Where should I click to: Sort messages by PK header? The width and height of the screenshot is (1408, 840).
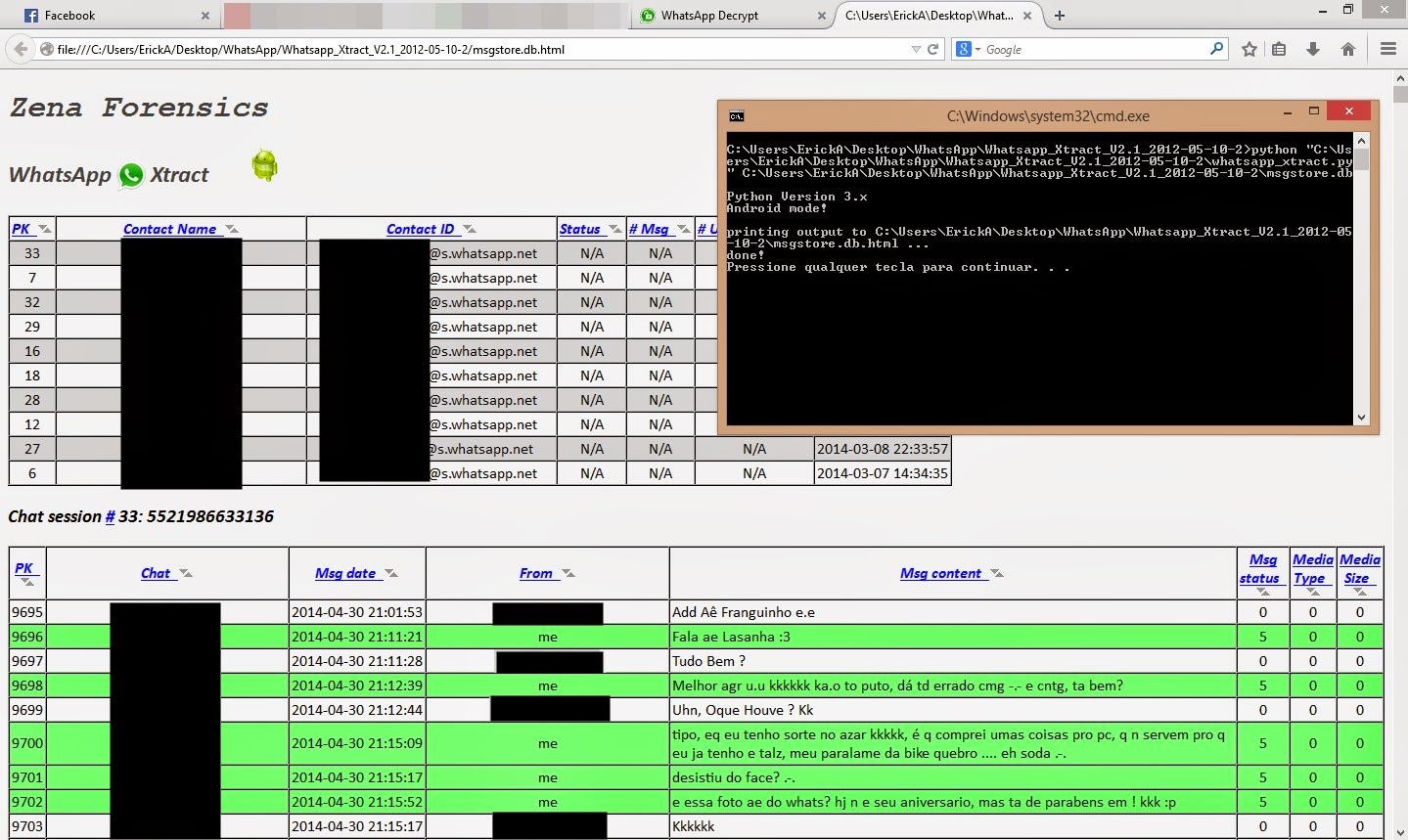[x=23, y=568]
